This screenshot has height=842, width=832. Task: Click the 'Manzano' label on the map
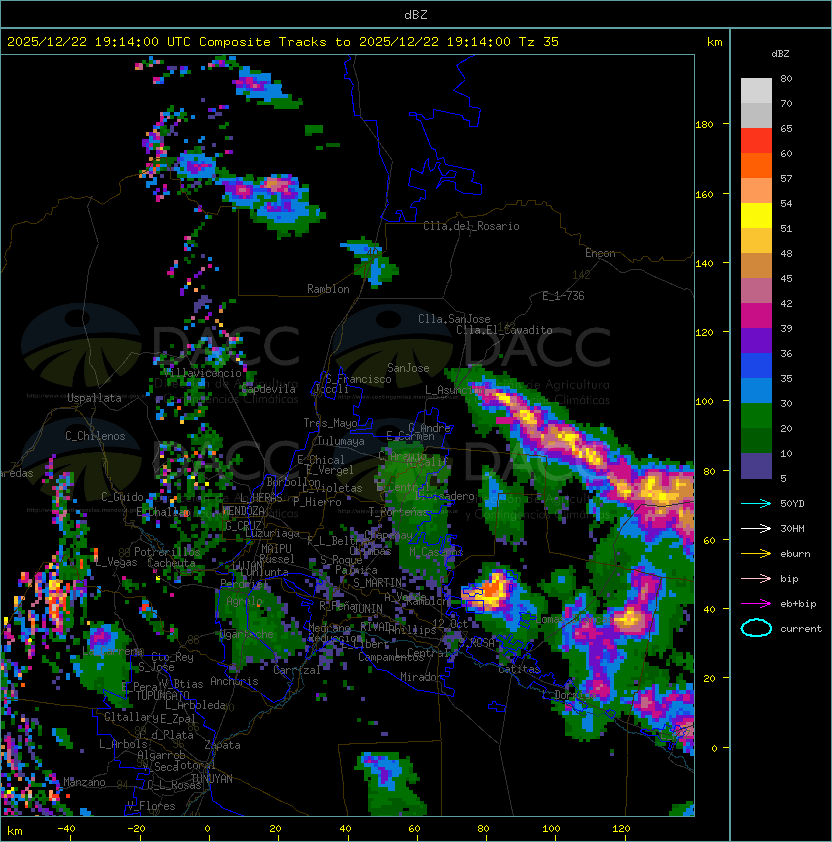pyautogui.click(x=84, y=782)
